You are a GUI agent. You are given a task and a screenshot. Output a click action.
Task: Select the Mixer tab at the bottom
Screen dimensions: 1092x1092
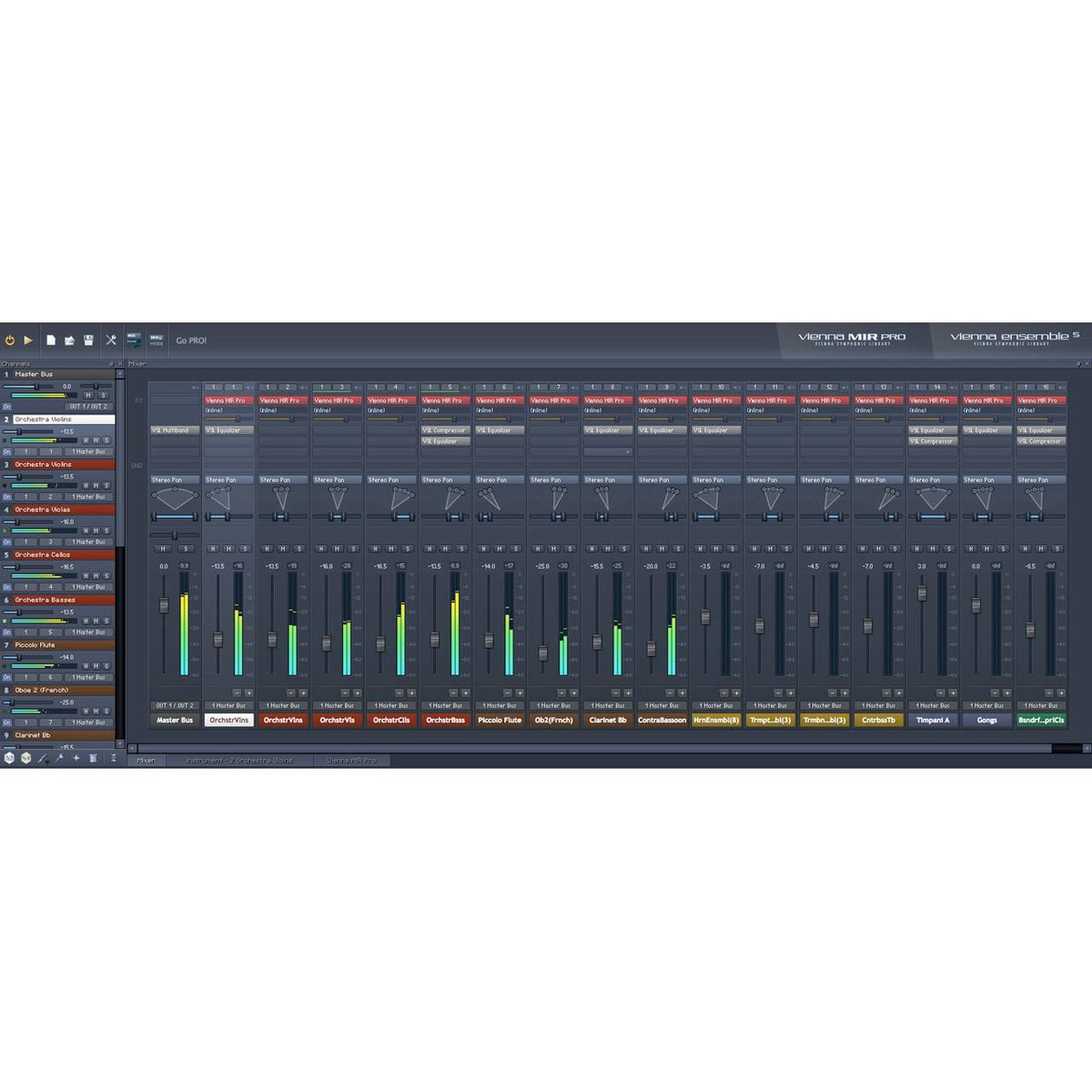click(x=146, y=760)
